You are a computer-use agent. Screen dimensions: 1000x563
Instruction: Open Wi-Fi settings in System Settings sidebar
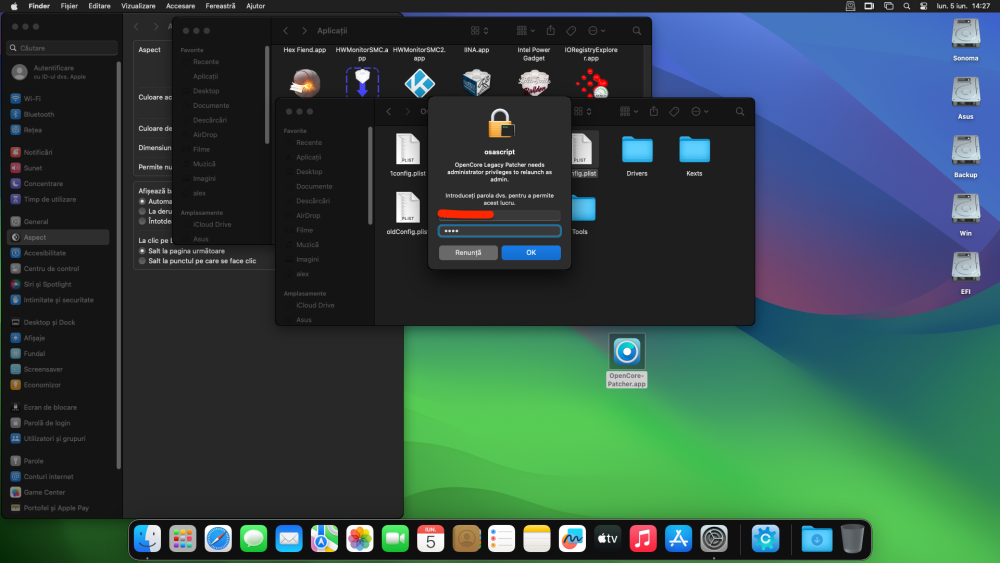pyautogui.click(x=61, y=99)
